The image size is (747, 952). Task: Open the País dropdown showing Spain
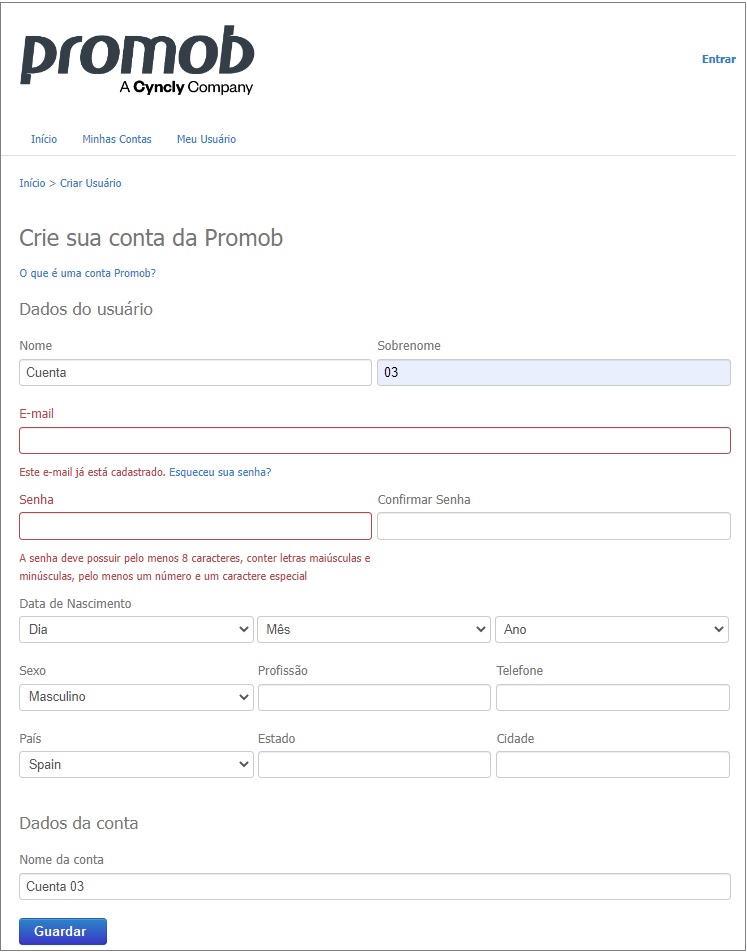pyautogui.click(x=136, y=764)
